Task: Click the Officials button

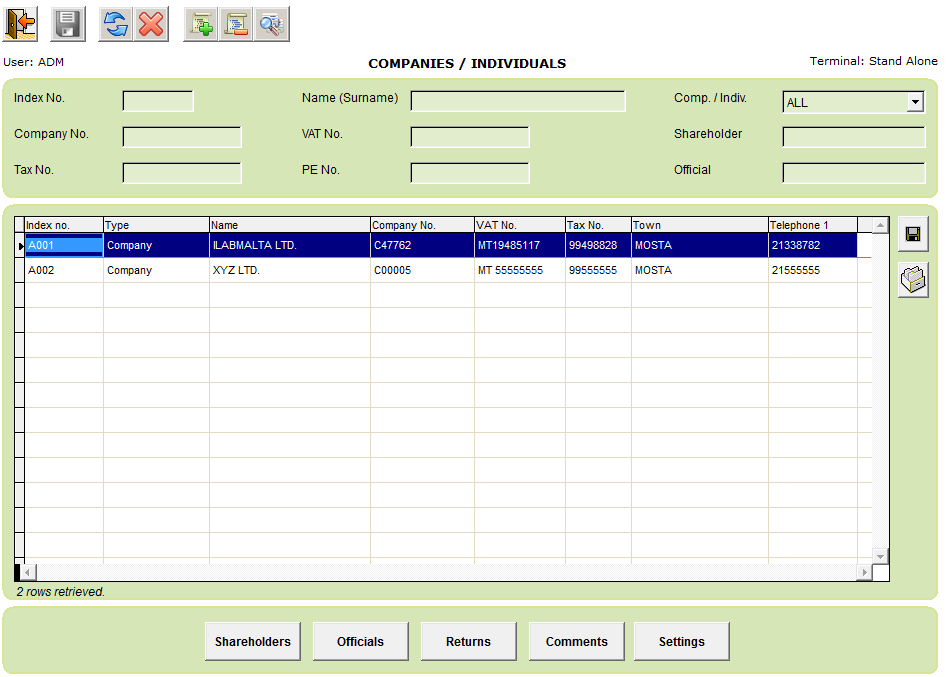Action: (x=360, y=641)
